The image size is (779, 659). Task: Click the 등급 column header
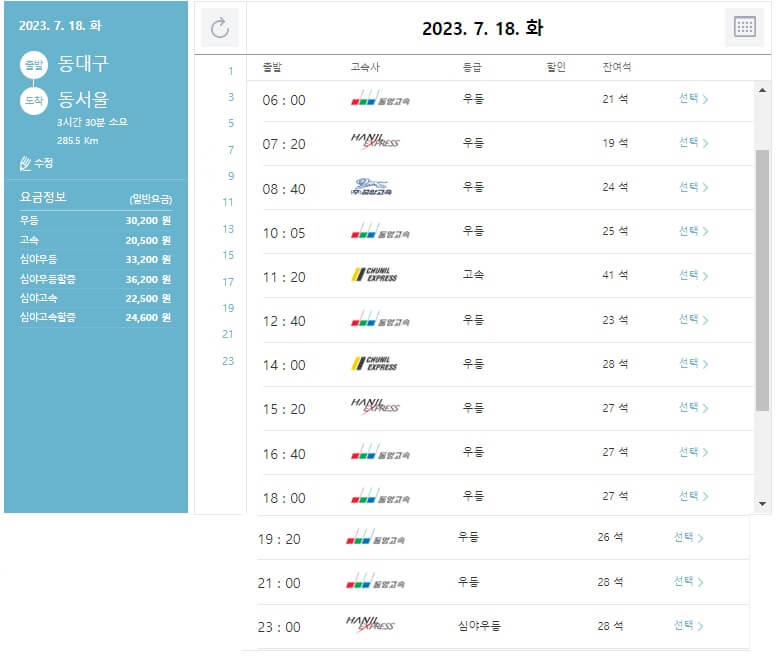click(x=472, y=67)
